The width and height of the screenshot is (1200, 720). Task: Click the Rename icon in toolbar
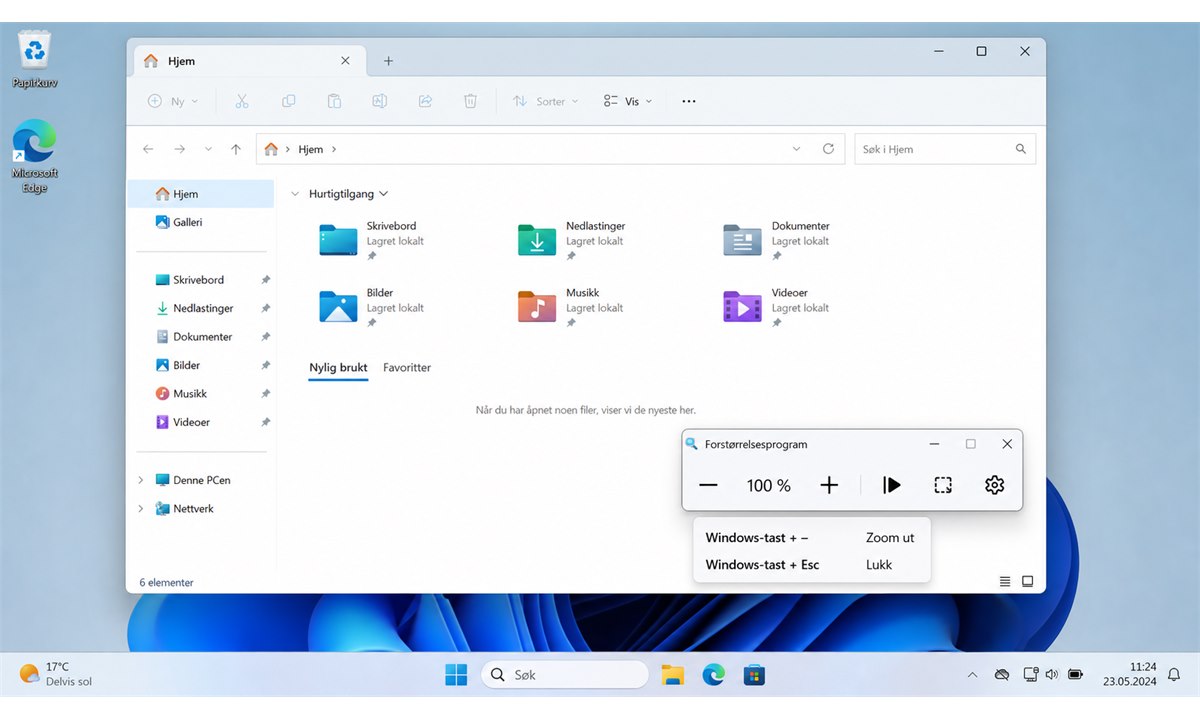pos(380,101)
